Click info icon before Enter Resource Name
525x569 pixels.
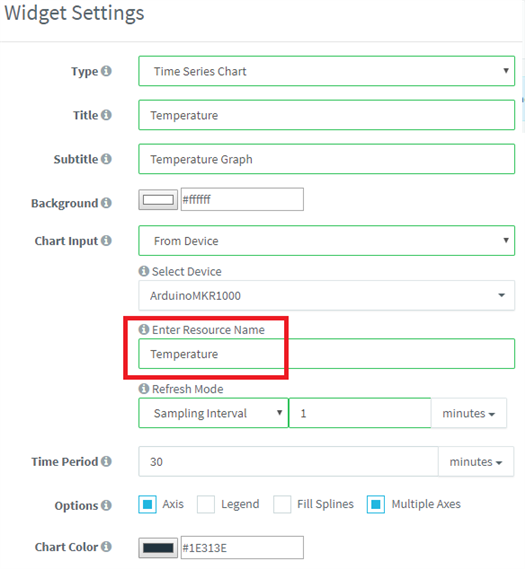coord(144,329)
